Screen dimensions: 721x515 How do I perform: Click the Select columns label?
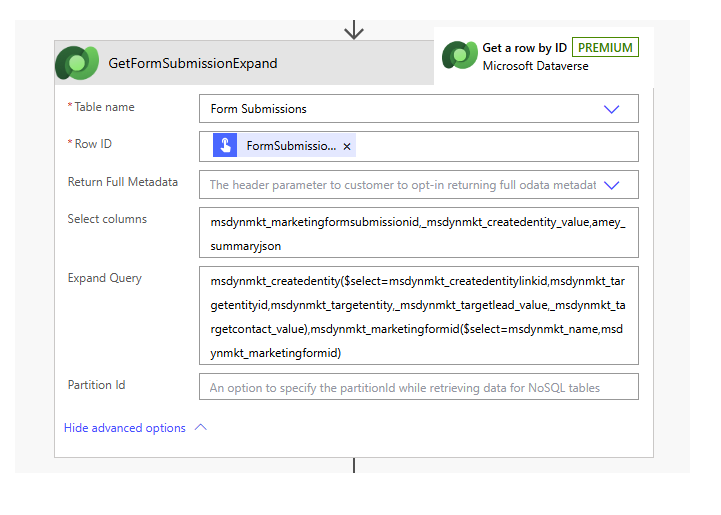coord(107,219)
